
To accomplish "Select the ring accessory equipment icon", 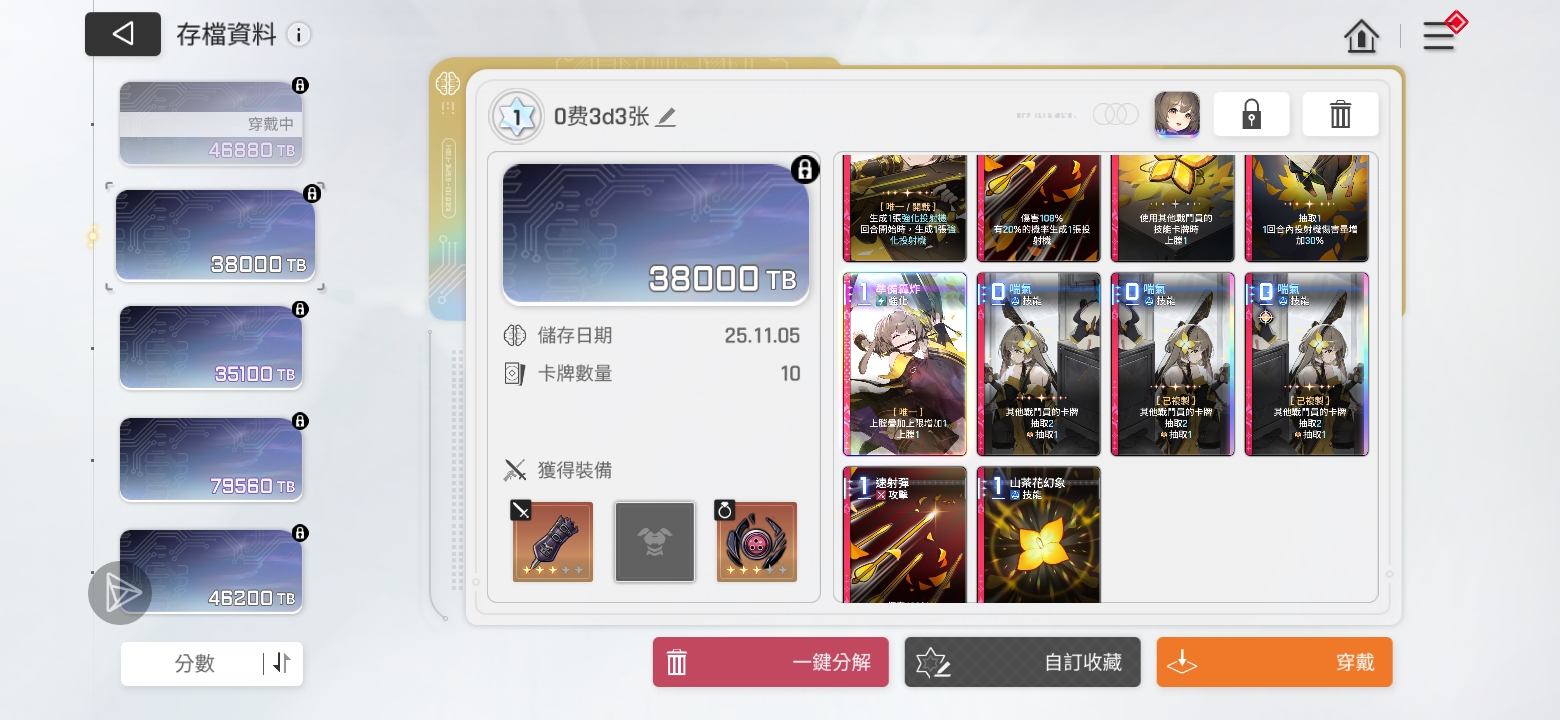I will tap(757, 542).
